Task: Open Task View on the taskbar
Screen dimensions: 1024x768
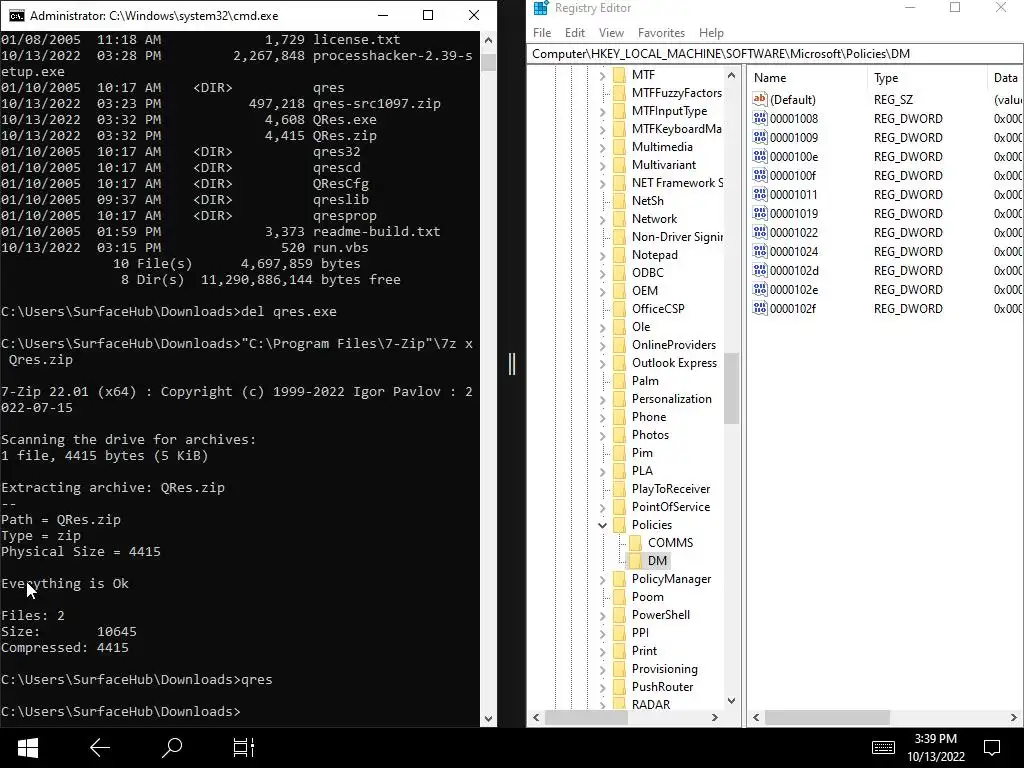Action: click(x=244, y=748)
